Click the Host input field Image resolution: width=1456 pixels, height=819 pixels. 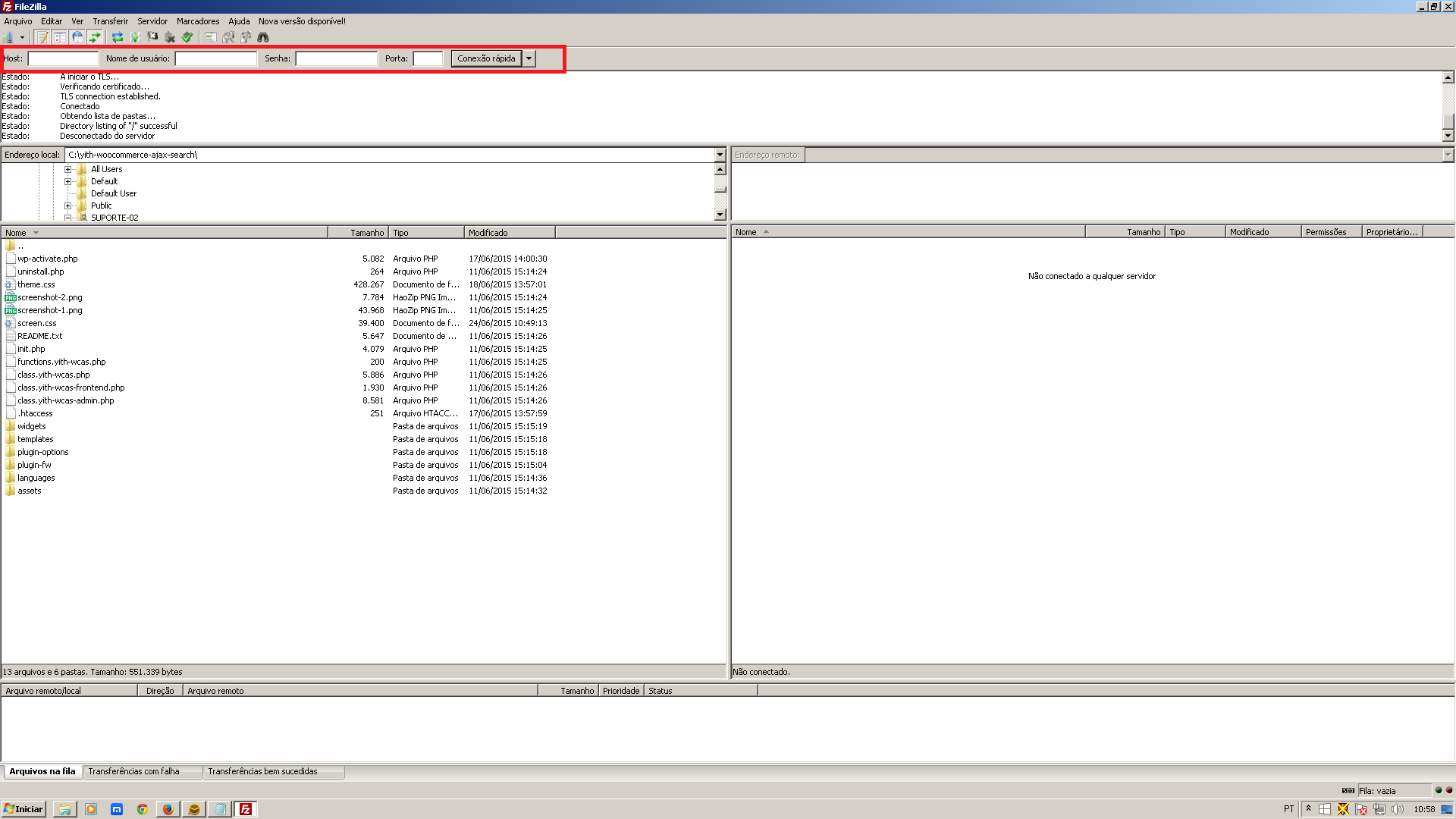63,58
